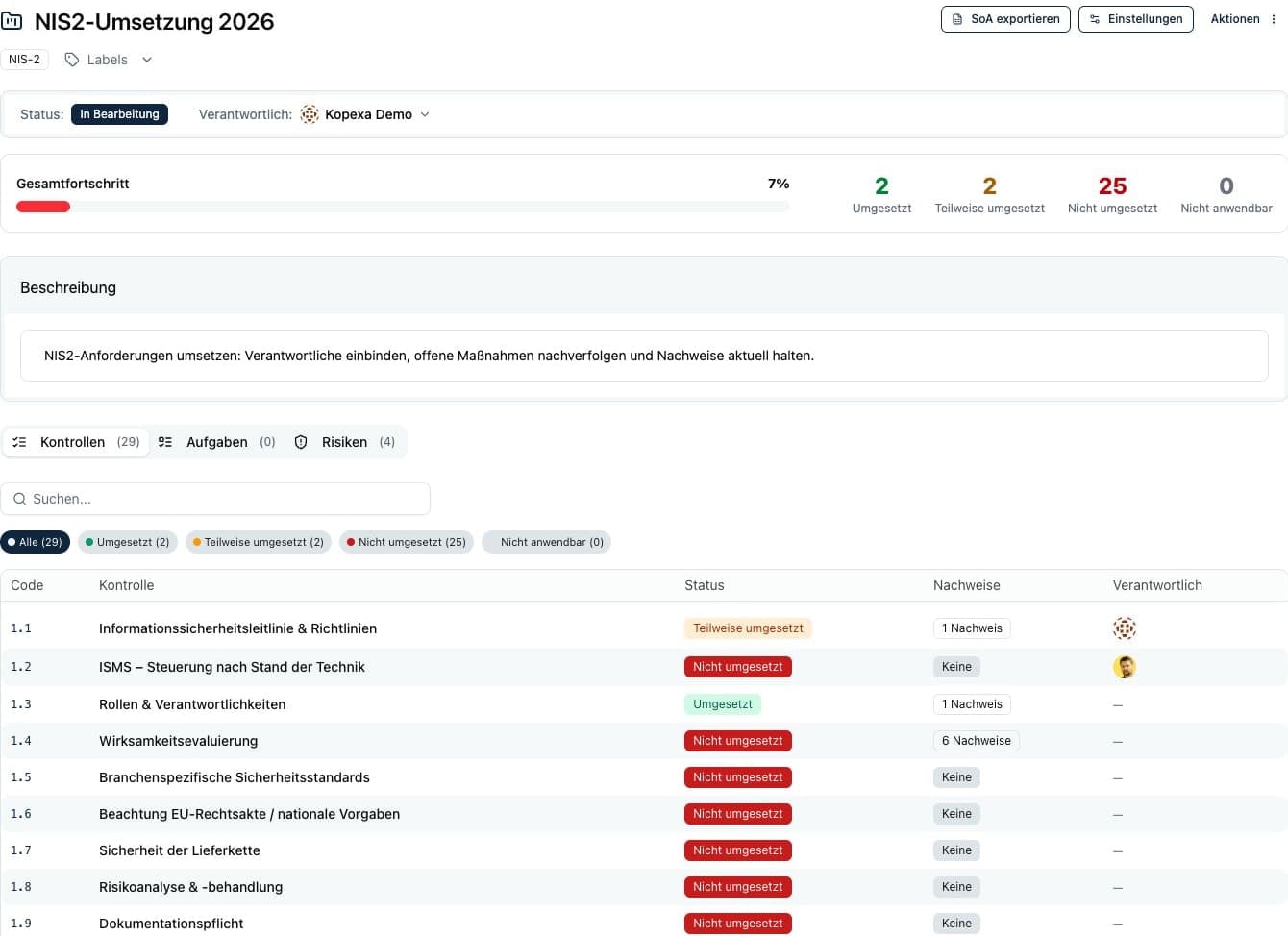This screenshot has width=1288, height=936.
Task: Click the Labels tag icon
Action: [x=72, y=60]
